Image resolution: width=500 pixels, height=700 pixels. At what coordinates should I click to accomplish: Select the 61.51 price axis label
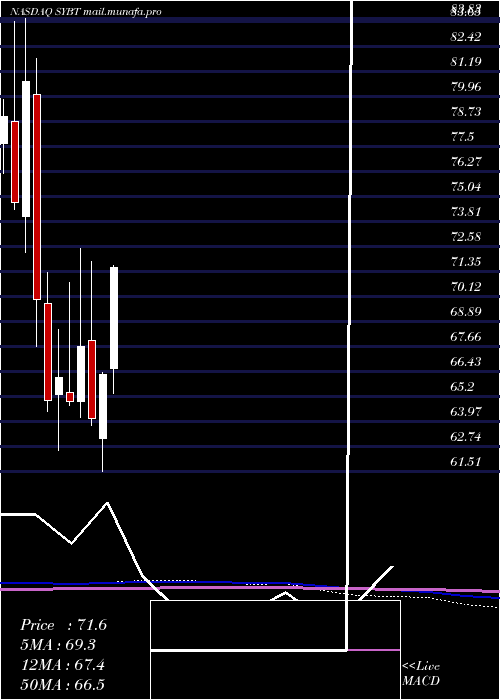tap(466, 462)
